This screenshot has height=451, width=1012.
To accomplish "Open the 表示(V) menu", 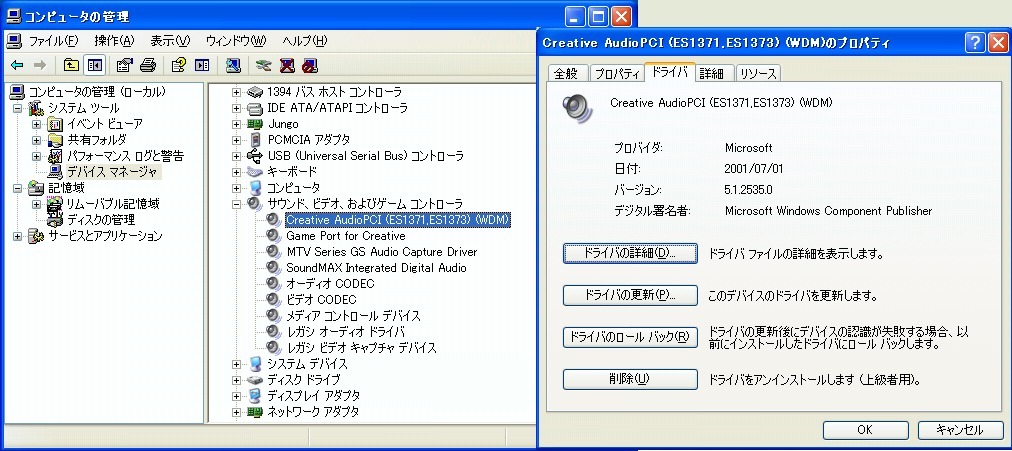I will (170, 41).
